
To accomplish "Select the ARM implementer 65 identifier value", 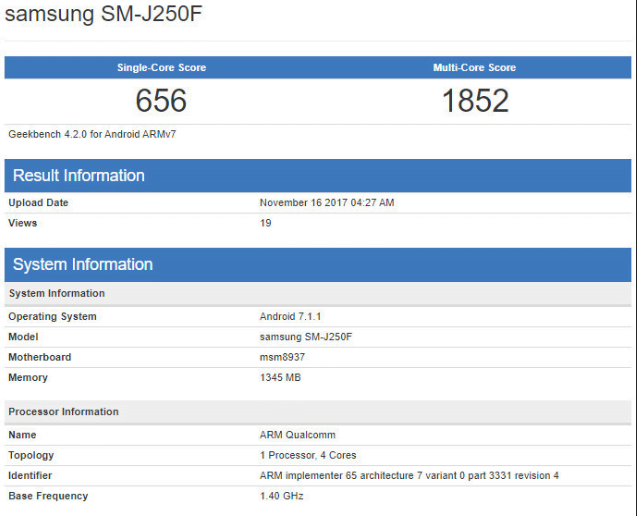I will click(x=409, y=475).
